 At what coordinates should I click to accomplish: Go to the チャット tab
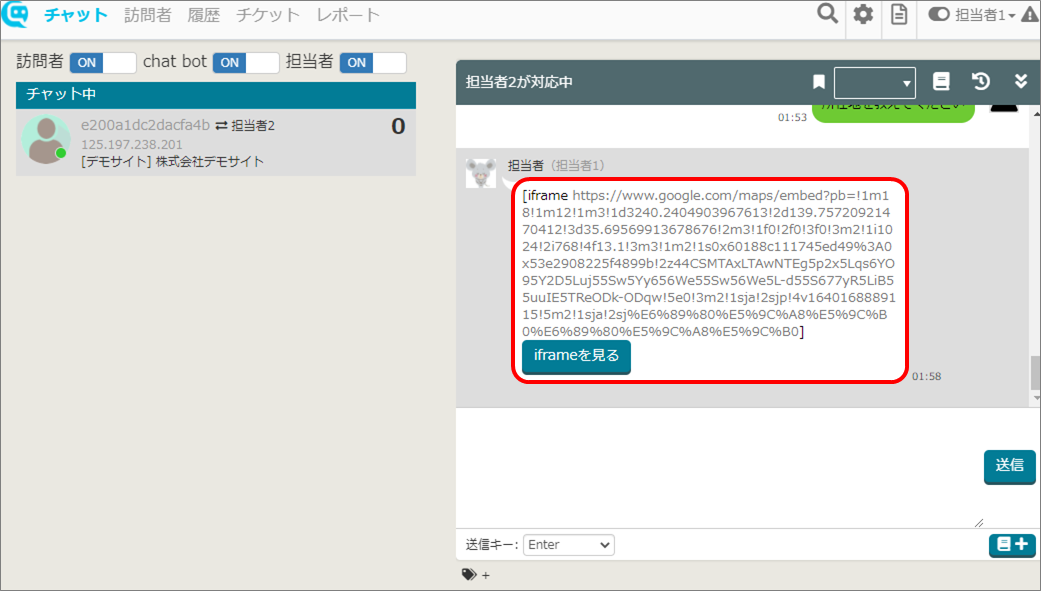[x=76, y=15]
